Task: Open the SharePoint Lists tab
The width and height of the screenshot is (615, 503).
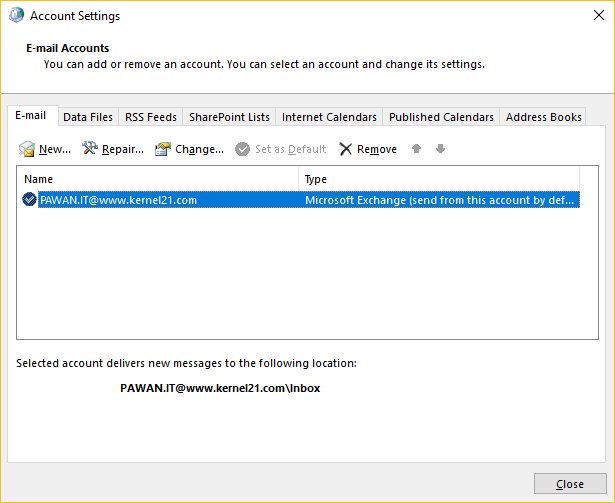Action: coord(229,117)
